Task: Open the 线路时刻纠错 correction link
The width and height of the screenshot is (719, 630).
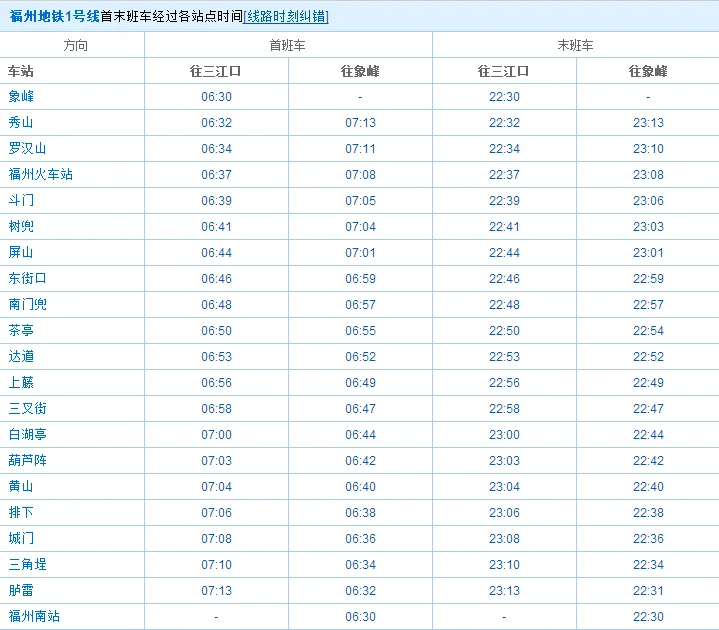Action: [x=287, y=16]
